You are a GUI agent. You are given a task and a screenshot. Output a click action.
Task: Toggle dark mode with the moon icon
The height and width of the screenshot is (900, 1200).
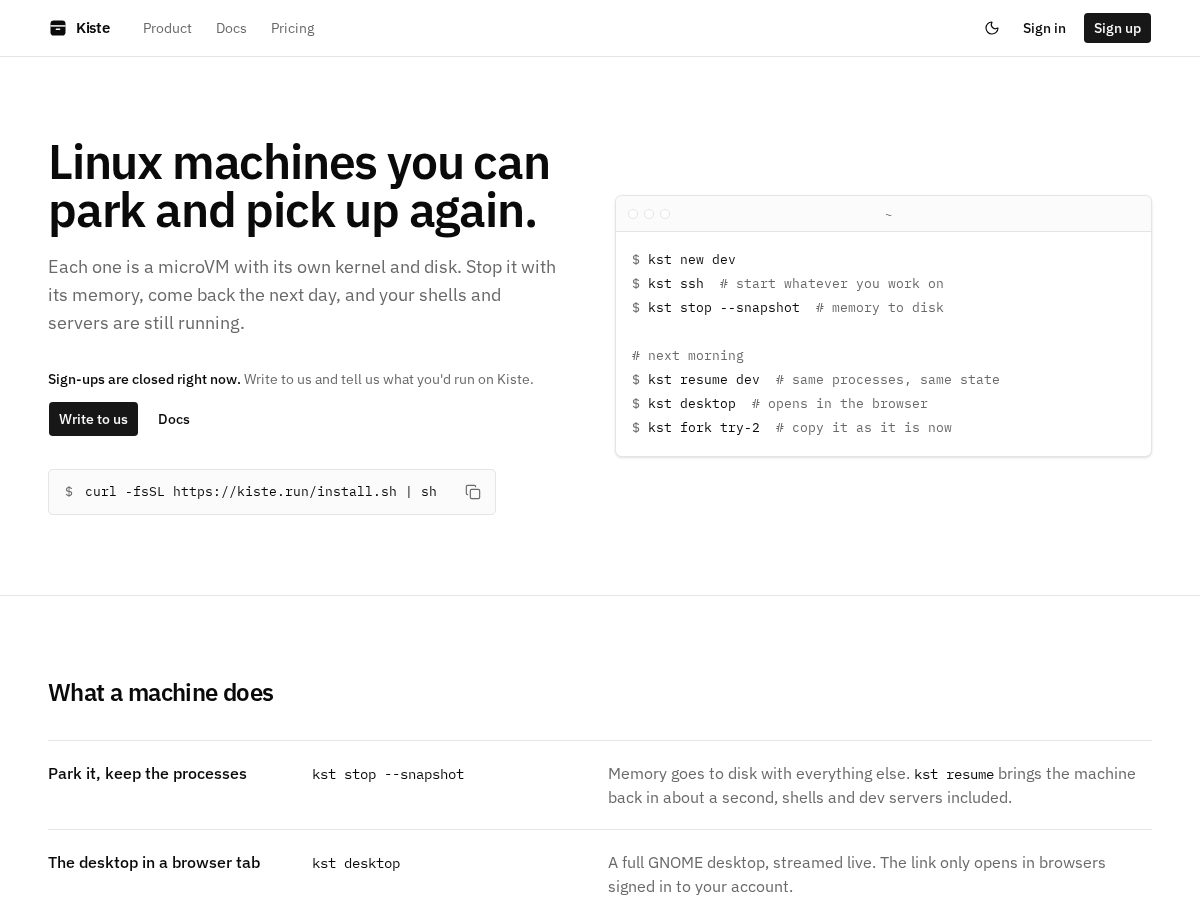pos(992,28)
